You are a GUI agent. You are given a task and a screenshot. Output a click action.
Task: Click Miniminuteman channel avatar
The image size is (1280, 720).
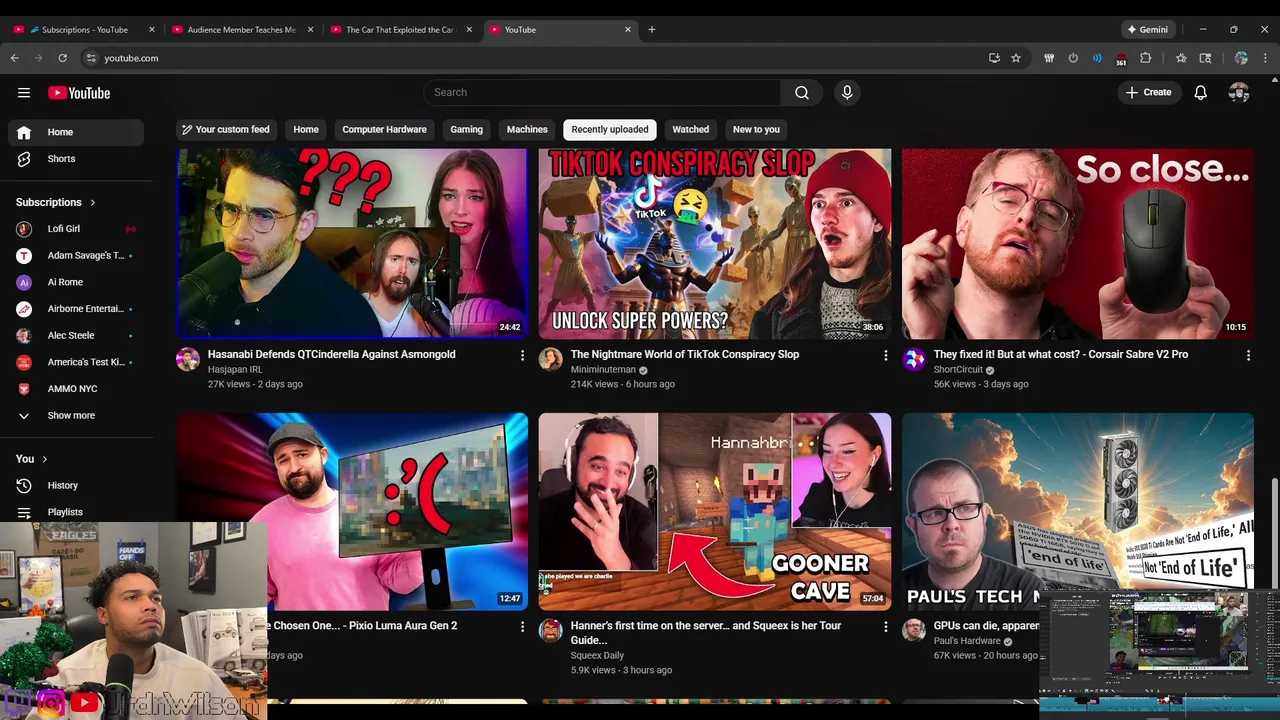tap(551, 360)
